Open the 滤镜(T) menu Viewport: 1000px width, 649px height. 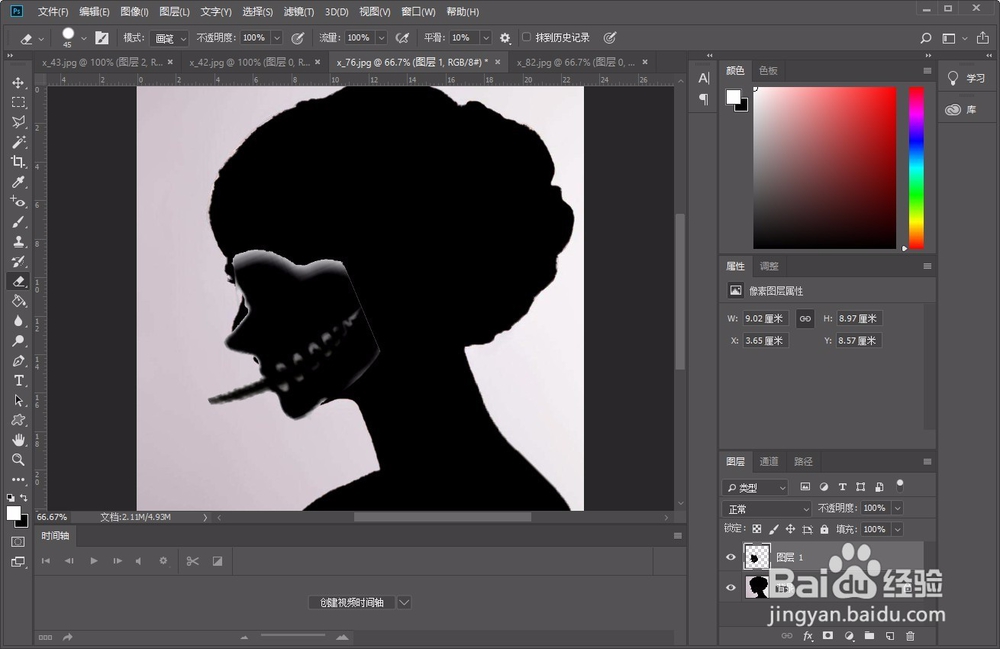point(298,11)
